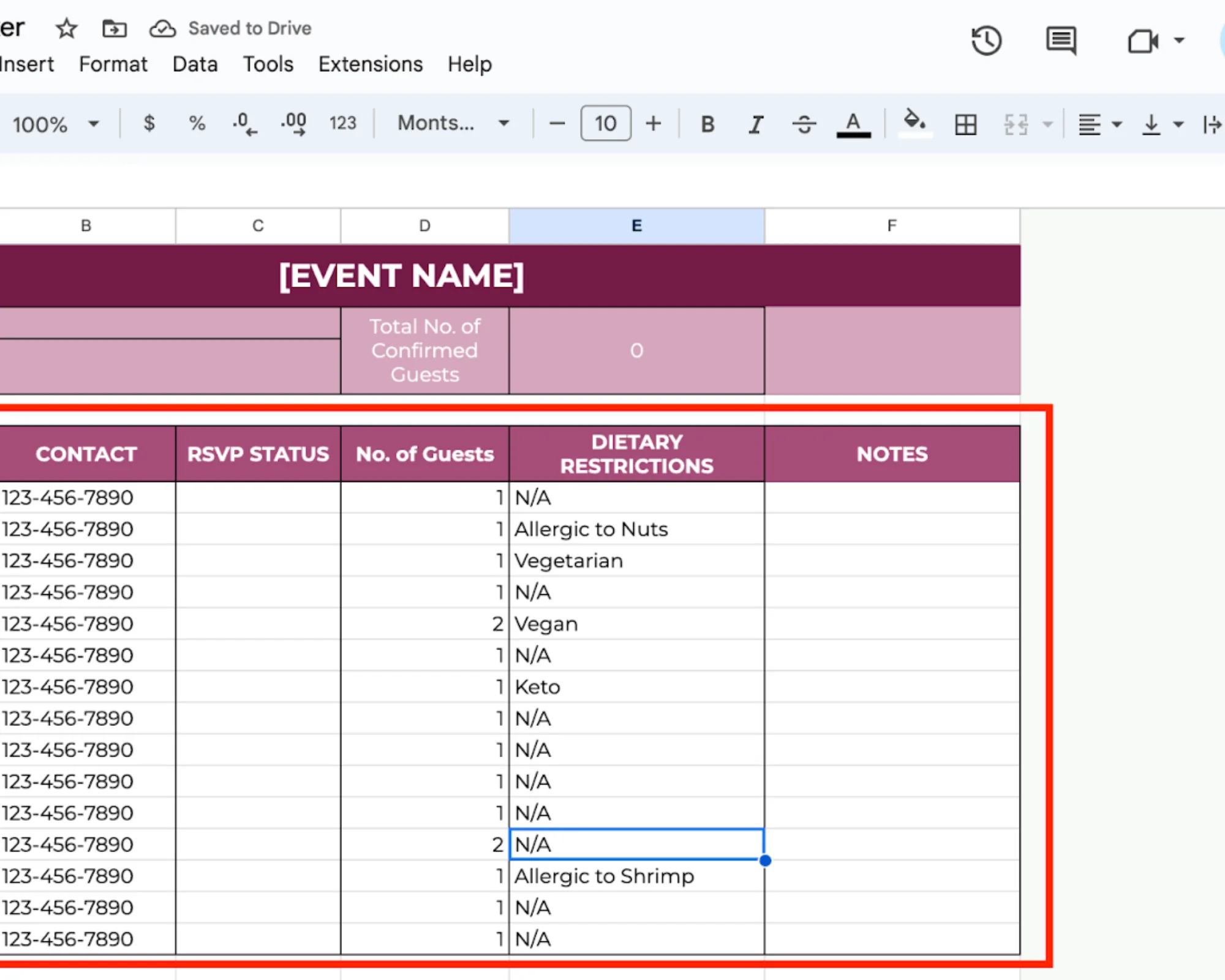Increase font size with plus button
The image size is (1225, 980).
click(654, 124)
